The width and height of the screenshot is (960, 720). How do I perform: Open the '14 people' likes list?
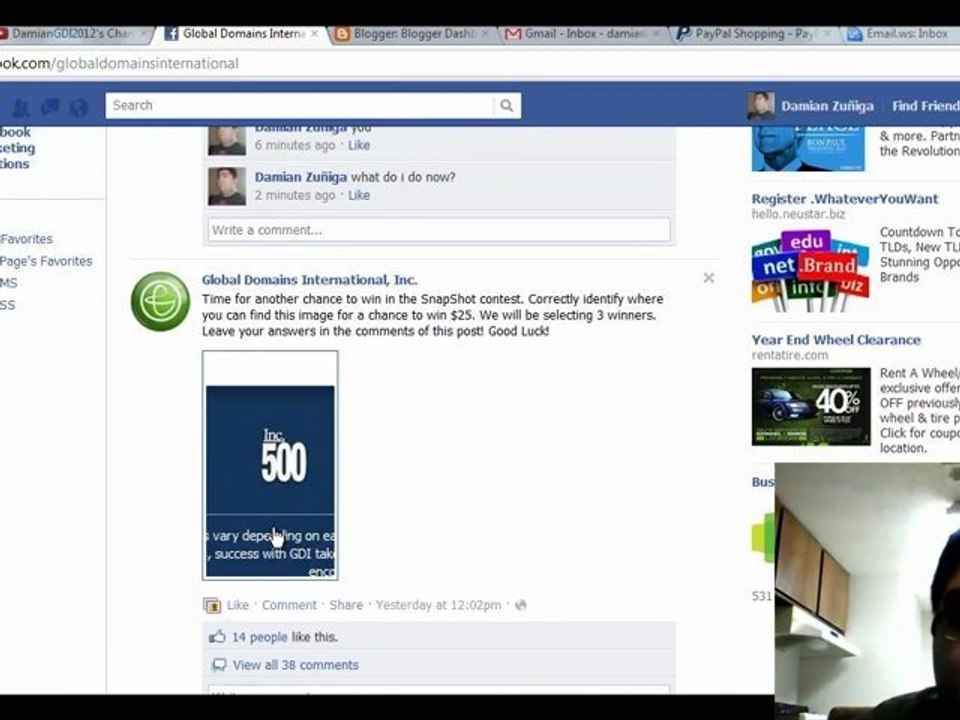point(260,637)
